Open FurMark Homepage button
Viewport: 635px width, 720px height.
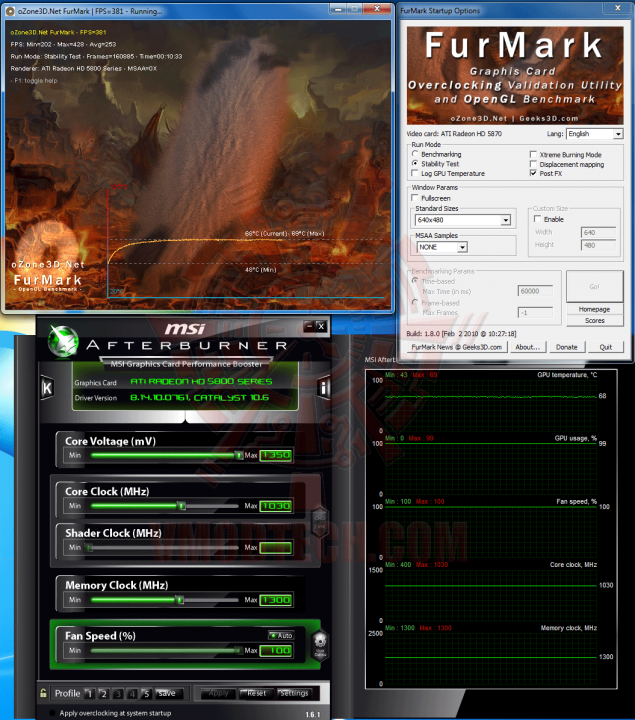[x=595, y=309]
